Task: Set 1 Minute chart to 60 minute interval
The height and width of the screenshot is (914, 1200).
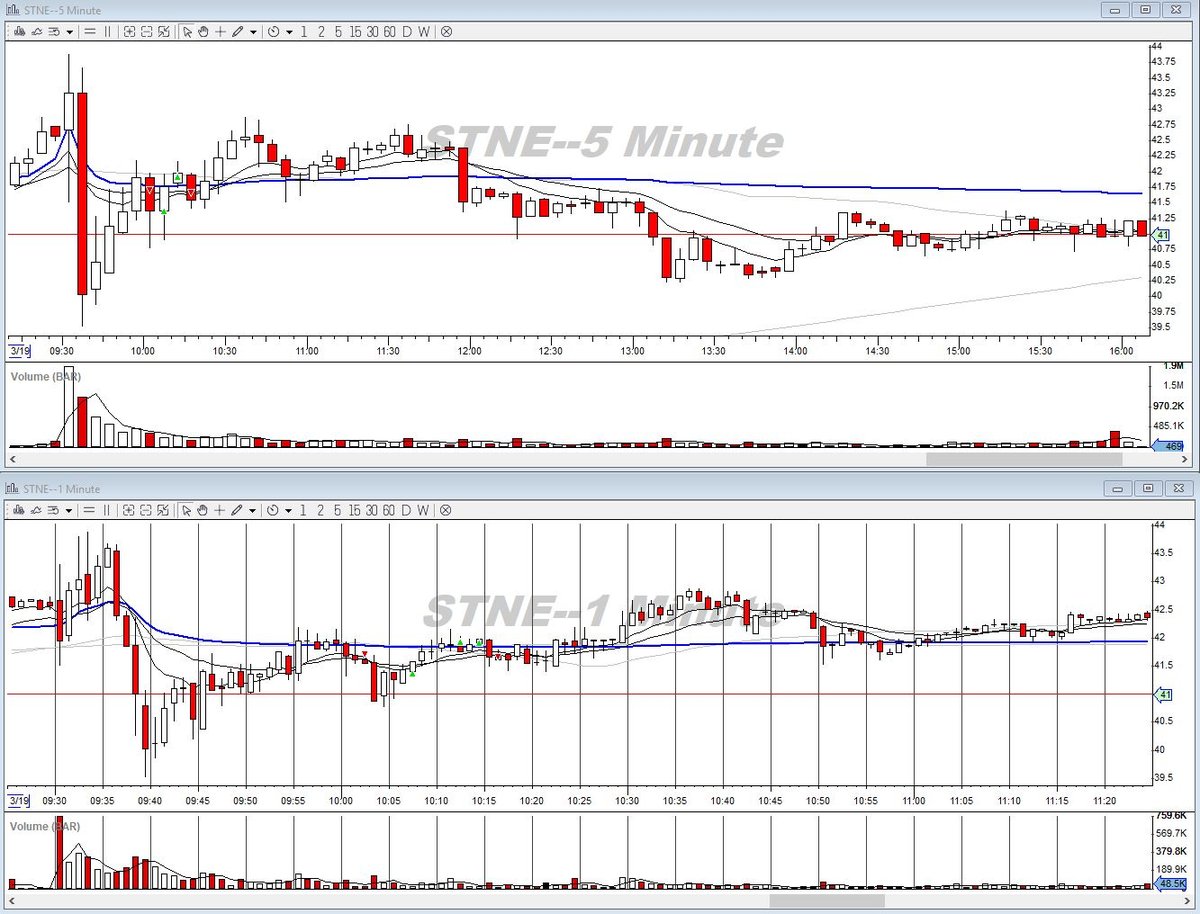Action: pyautogui.click(x=389, y=510)
